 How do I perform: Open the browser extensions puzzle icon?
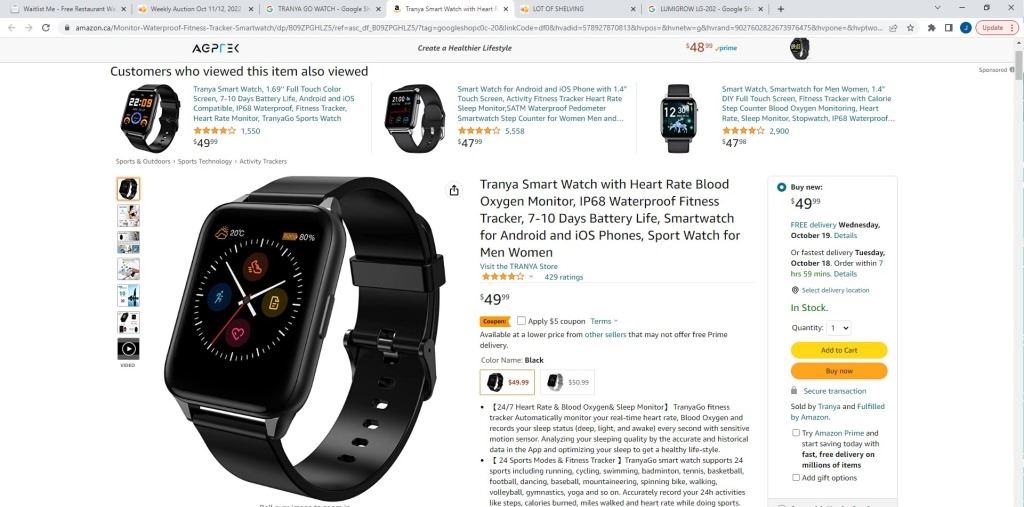click(931, 27)
